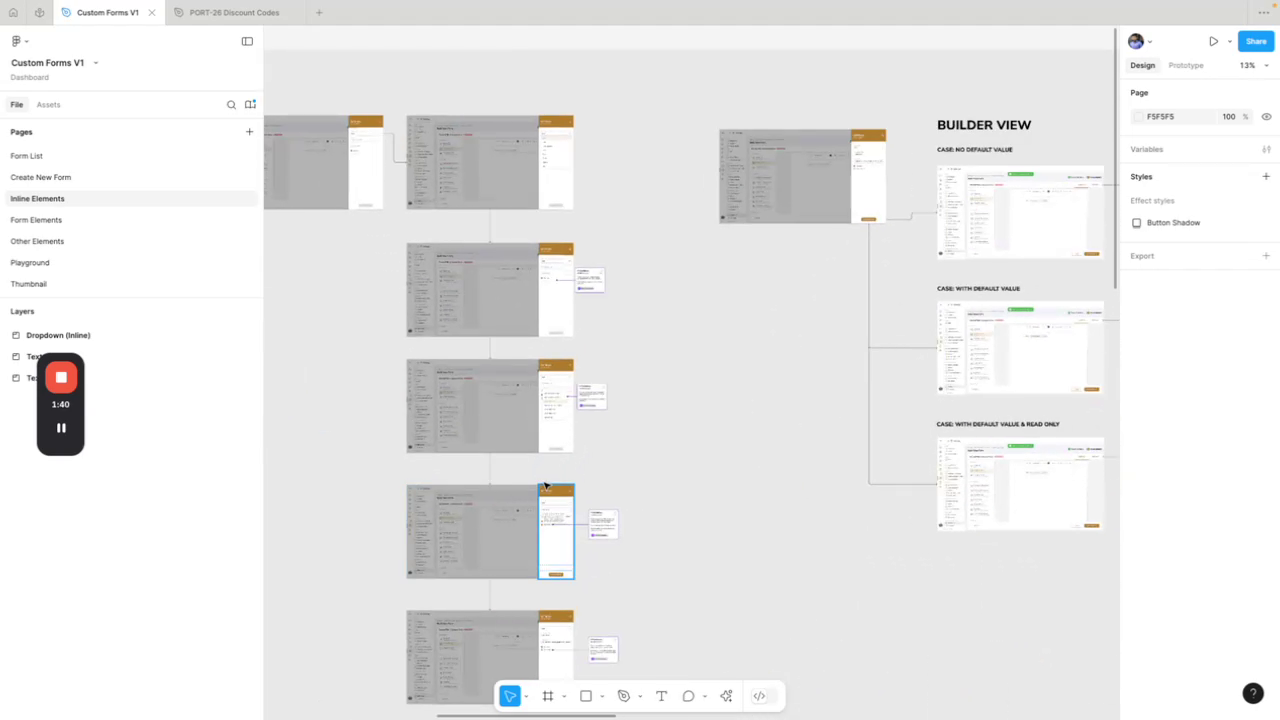Expand the Custom Forms V1 file name dropdown
The width and height of the screenshot is (1280, 720).
tap(95, 63)
